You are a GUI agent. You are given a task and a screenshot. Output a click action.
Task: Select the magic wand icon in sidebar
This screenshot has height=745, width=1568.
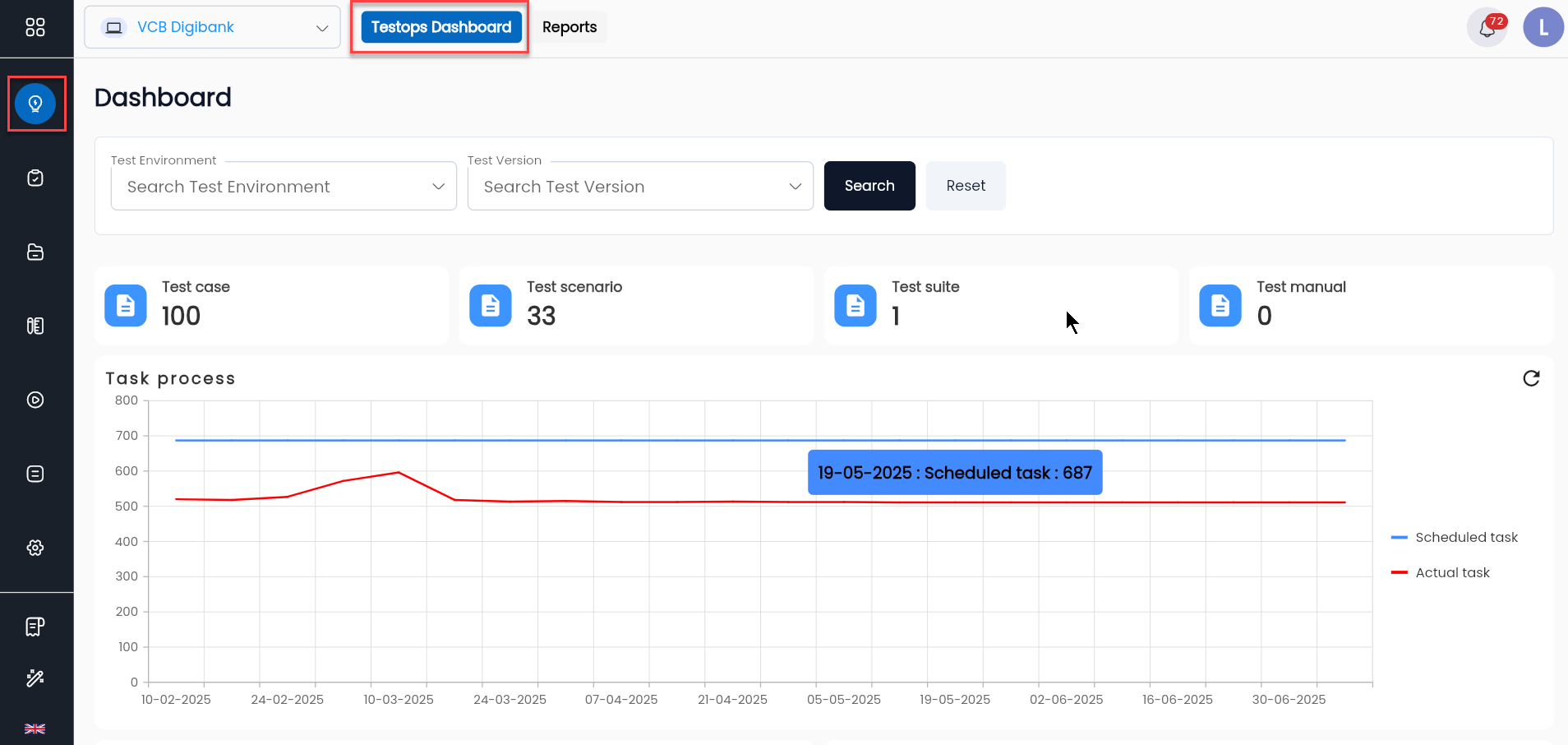click(x=34, y=678)
